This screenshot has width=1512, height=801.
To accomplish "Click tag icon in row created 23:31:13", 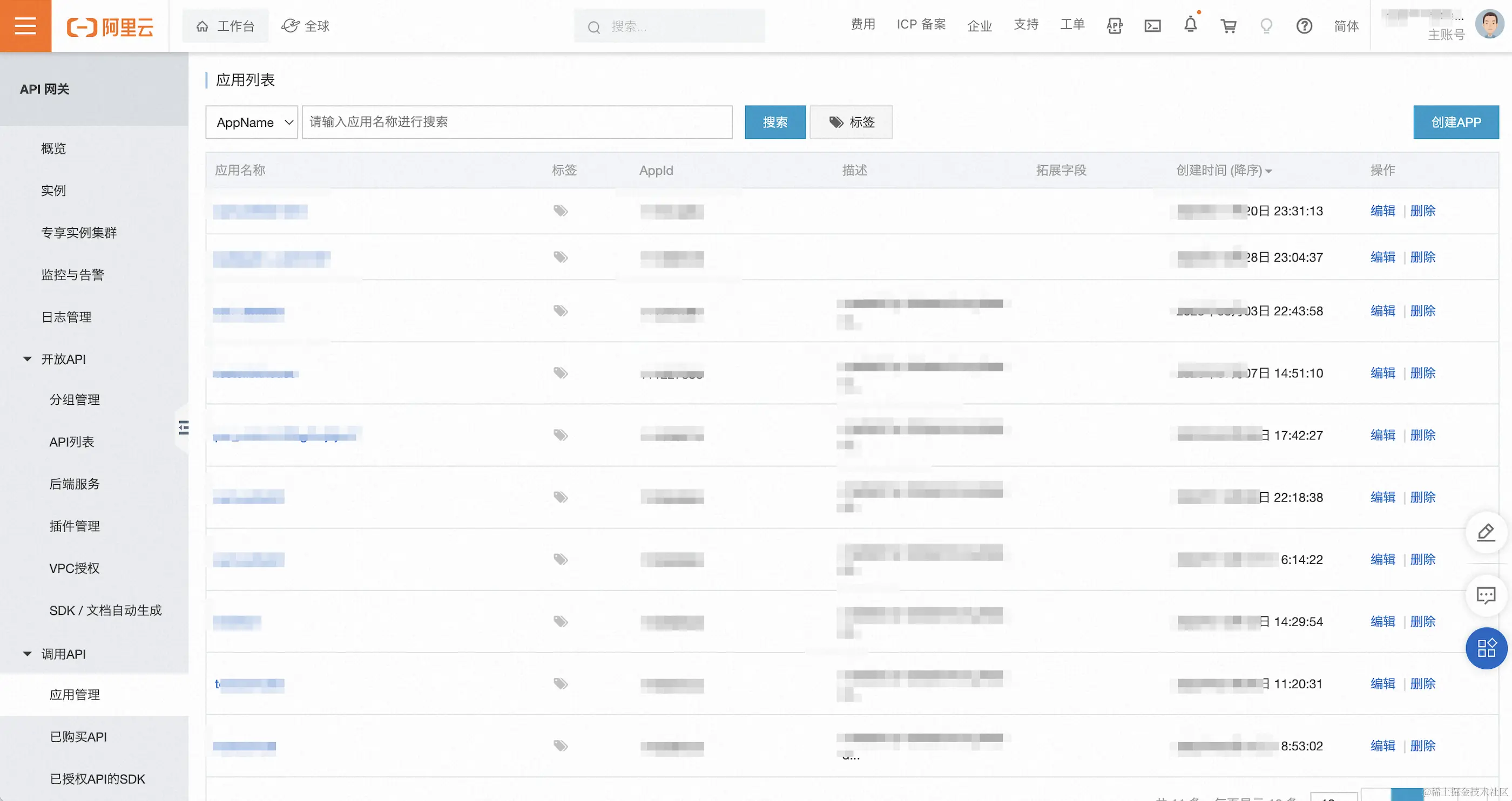I will click(x=561, y=211).
